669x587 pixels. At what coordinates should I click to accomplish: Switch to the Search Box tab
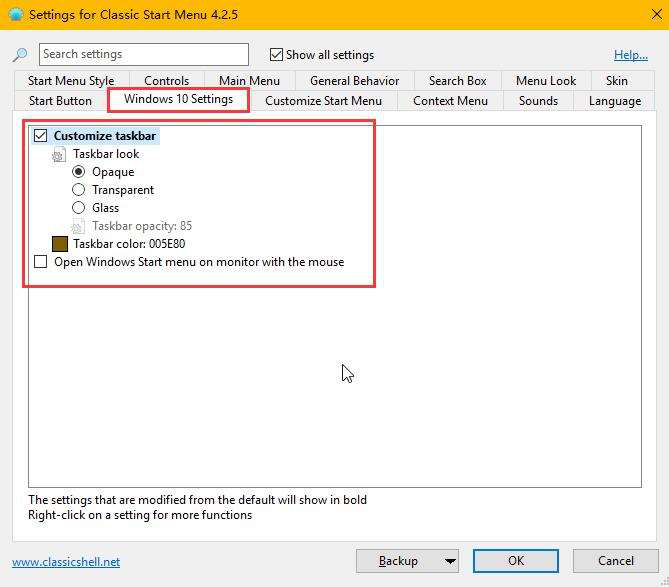[x=457, y=81]
